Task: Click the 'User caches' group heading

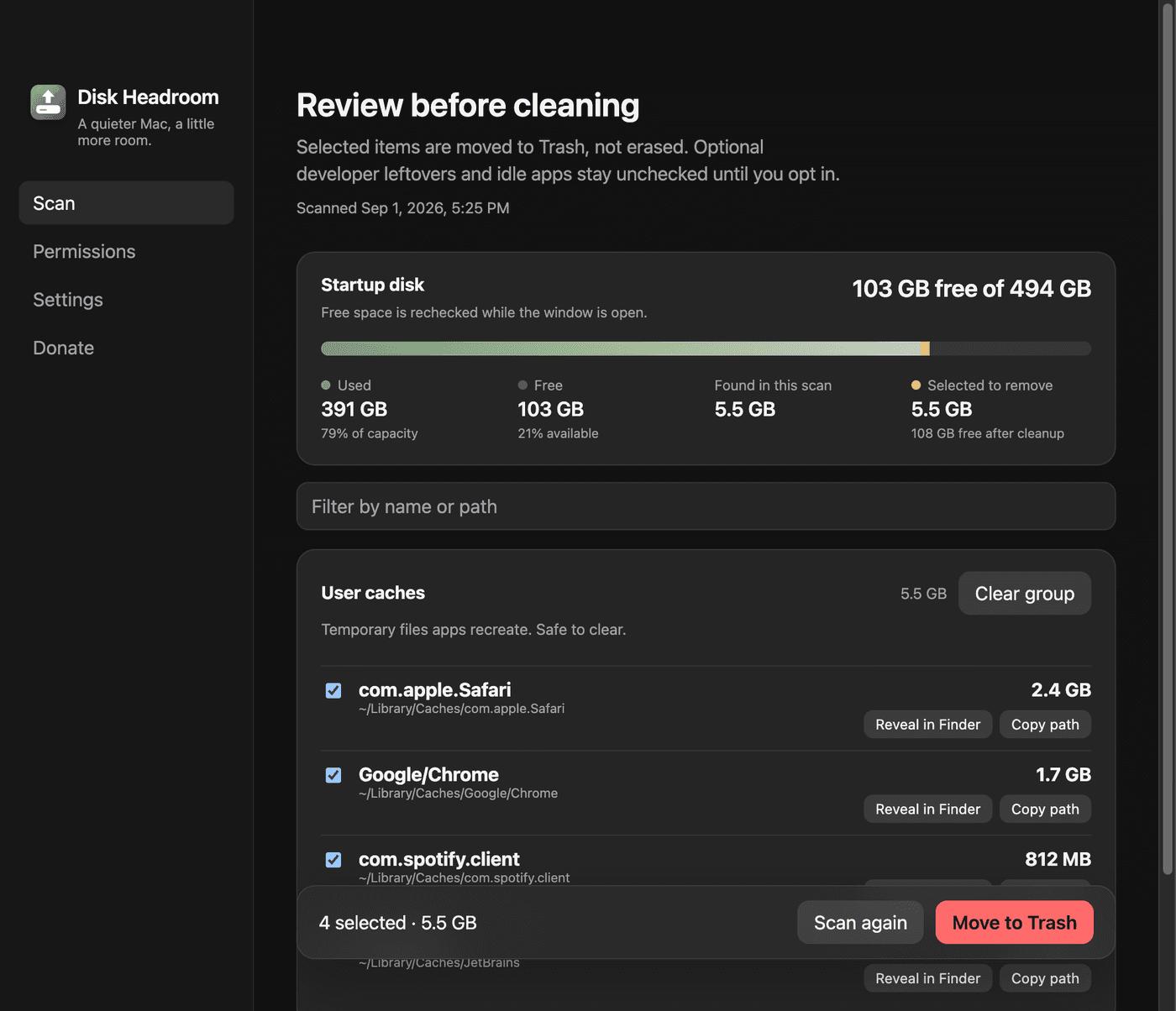Action: tap(373, 593)
